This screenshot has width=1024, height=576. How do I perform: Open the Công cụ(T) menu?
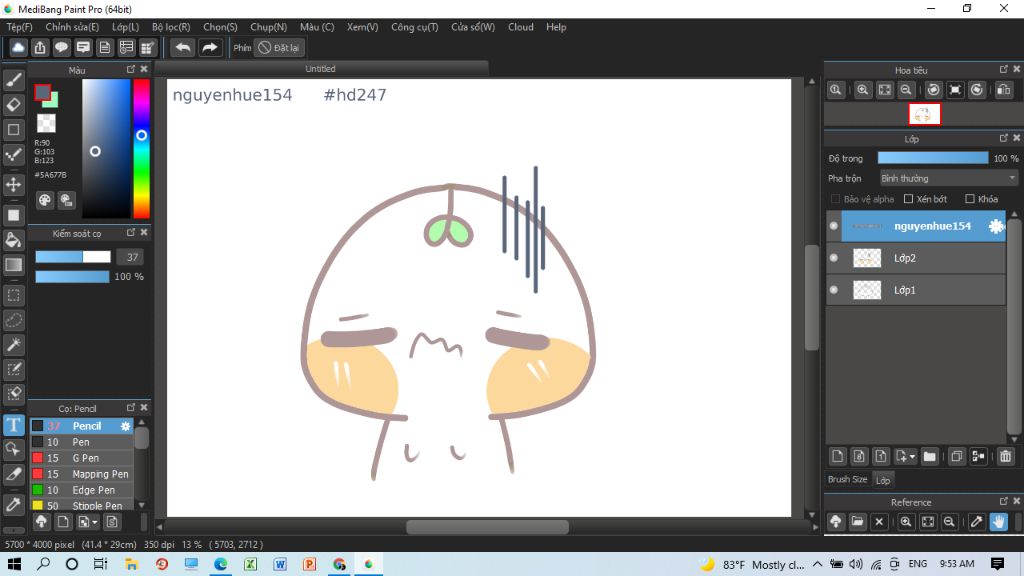pyautogui.click(x=415, y=27)
